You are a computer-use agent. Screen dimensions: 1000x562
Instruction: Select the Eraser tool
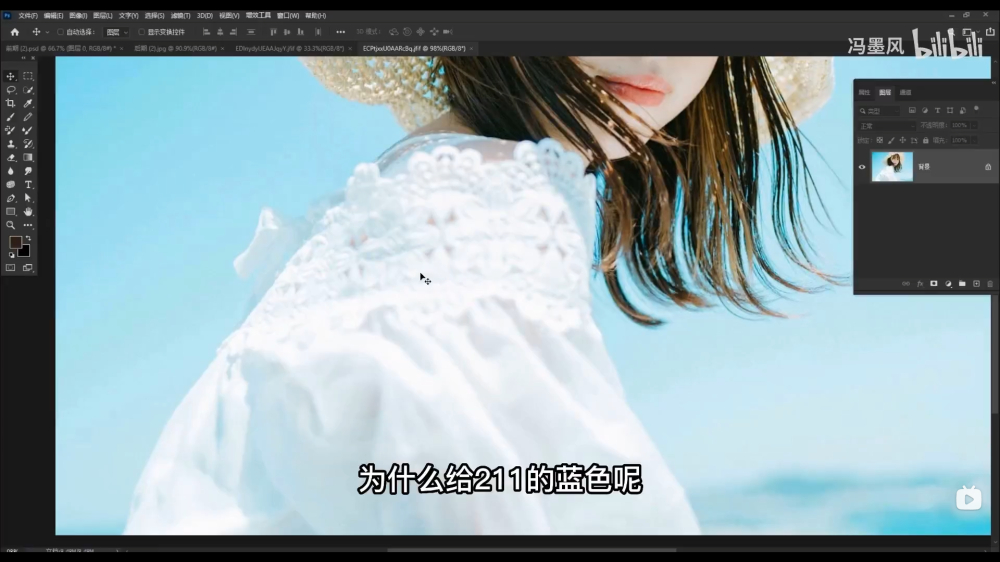[x=11, y=158]
